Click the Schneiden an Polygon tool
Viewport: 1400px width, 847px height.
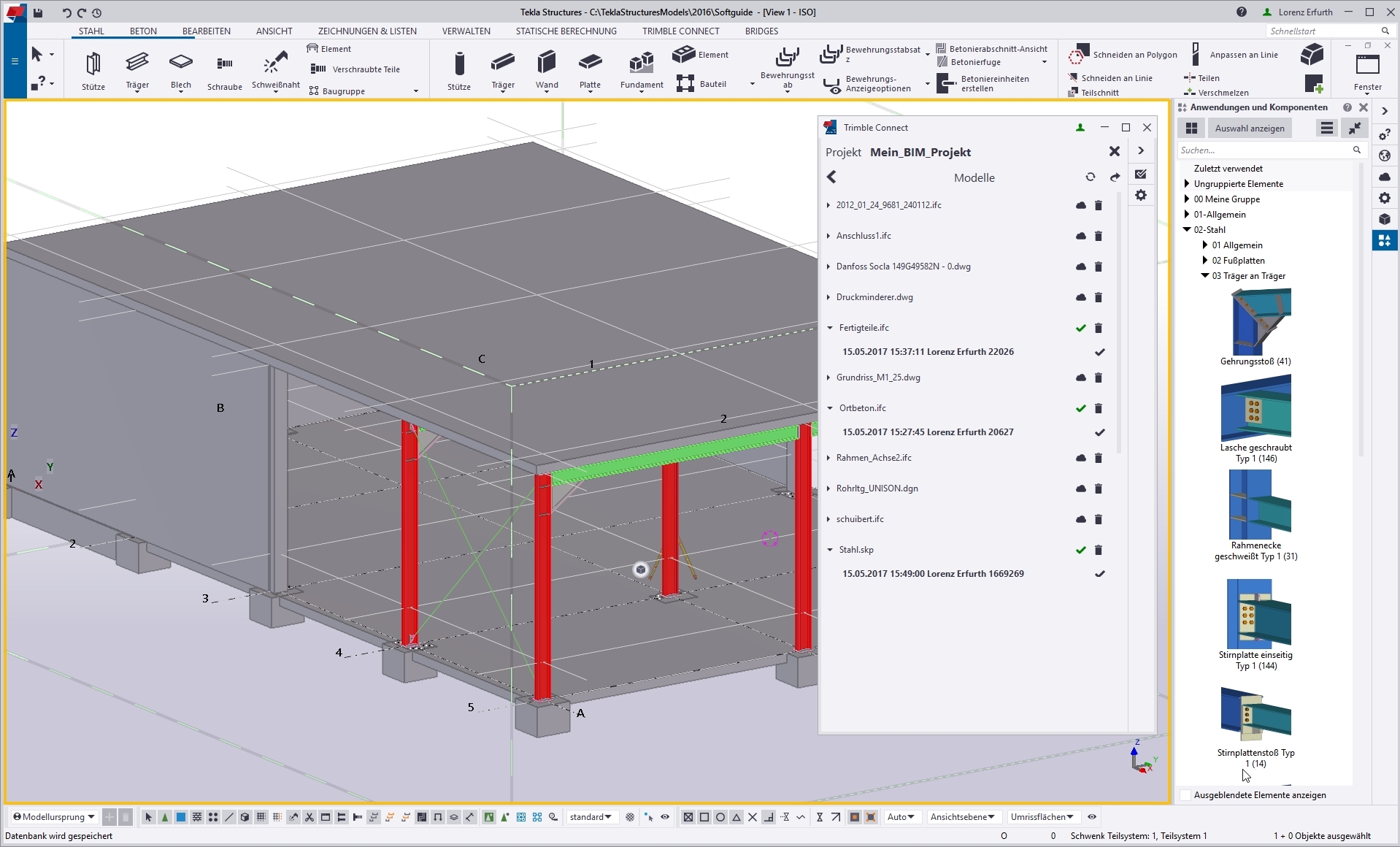pos(1123,55)
